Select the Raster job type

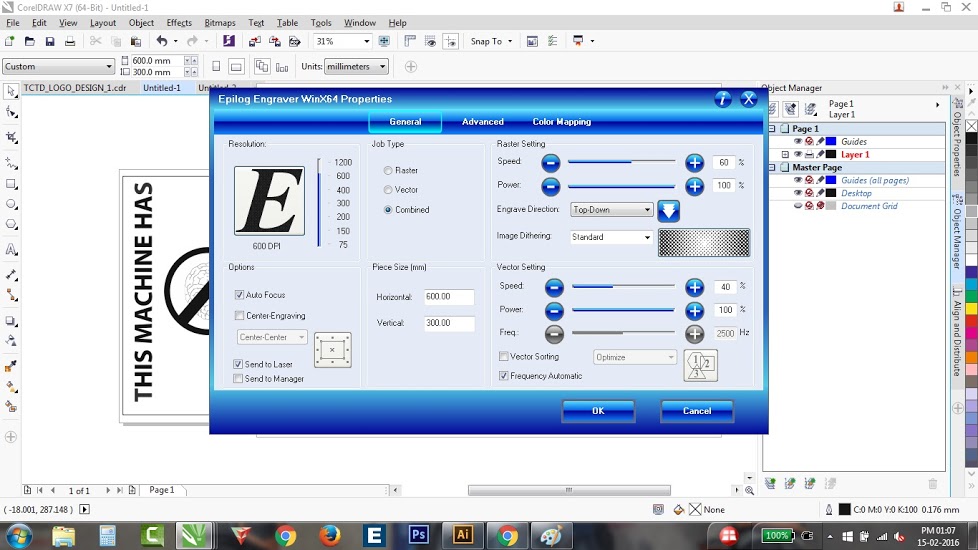coord(388,170)
